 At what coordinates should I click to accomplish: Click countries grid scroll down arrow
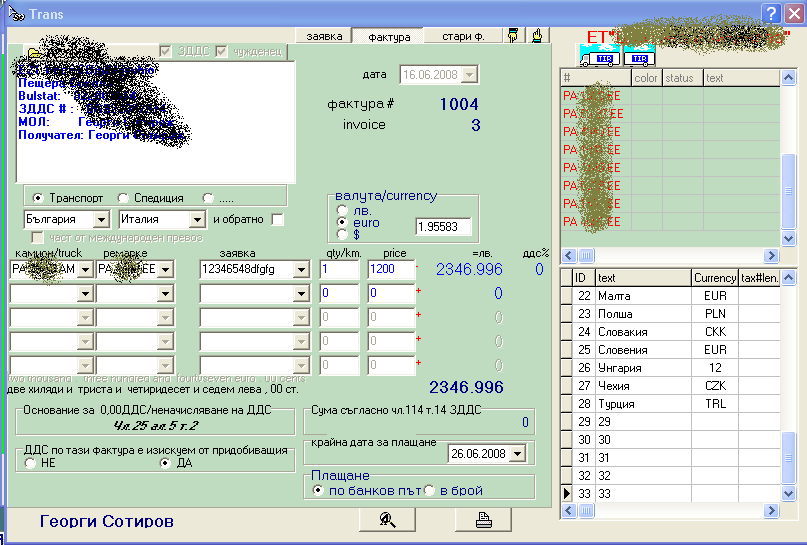pos(788,494)
